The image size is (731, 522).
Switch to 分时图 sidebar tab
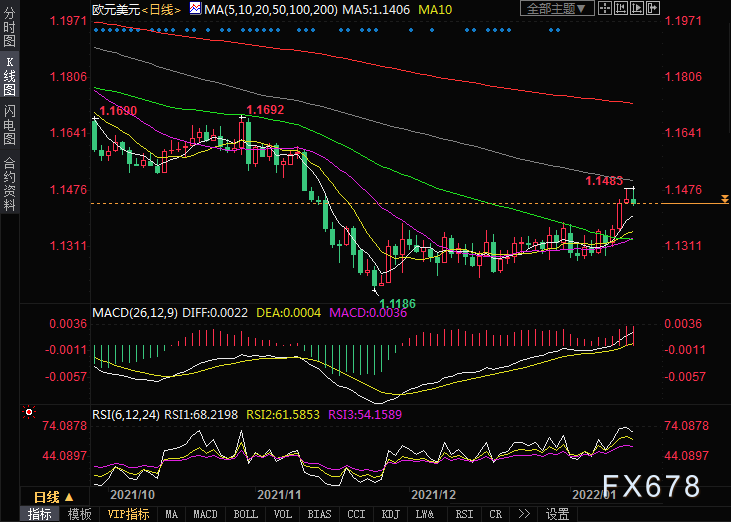[9, 26]
